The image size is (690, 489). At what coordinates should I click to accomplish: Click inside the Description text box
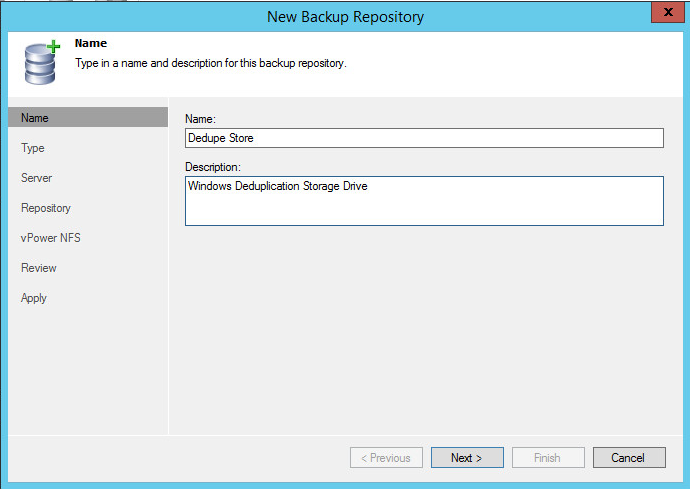tap(424, 201)
